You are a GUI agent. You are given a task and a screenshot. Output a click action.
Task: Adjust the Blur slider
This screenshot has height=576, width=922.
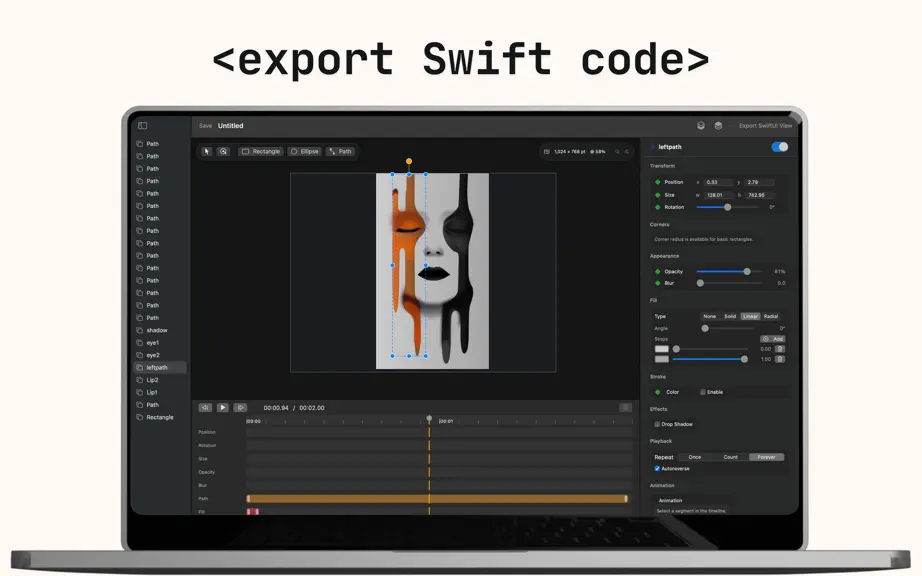coord(729,283)
